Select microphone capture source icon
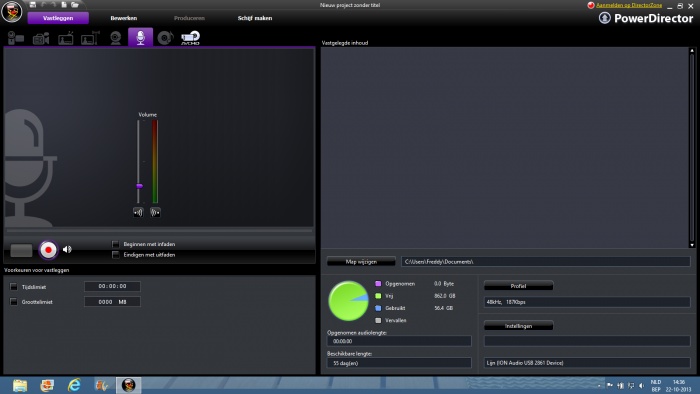Screen dimensions: 700x394 coord(141,37)
